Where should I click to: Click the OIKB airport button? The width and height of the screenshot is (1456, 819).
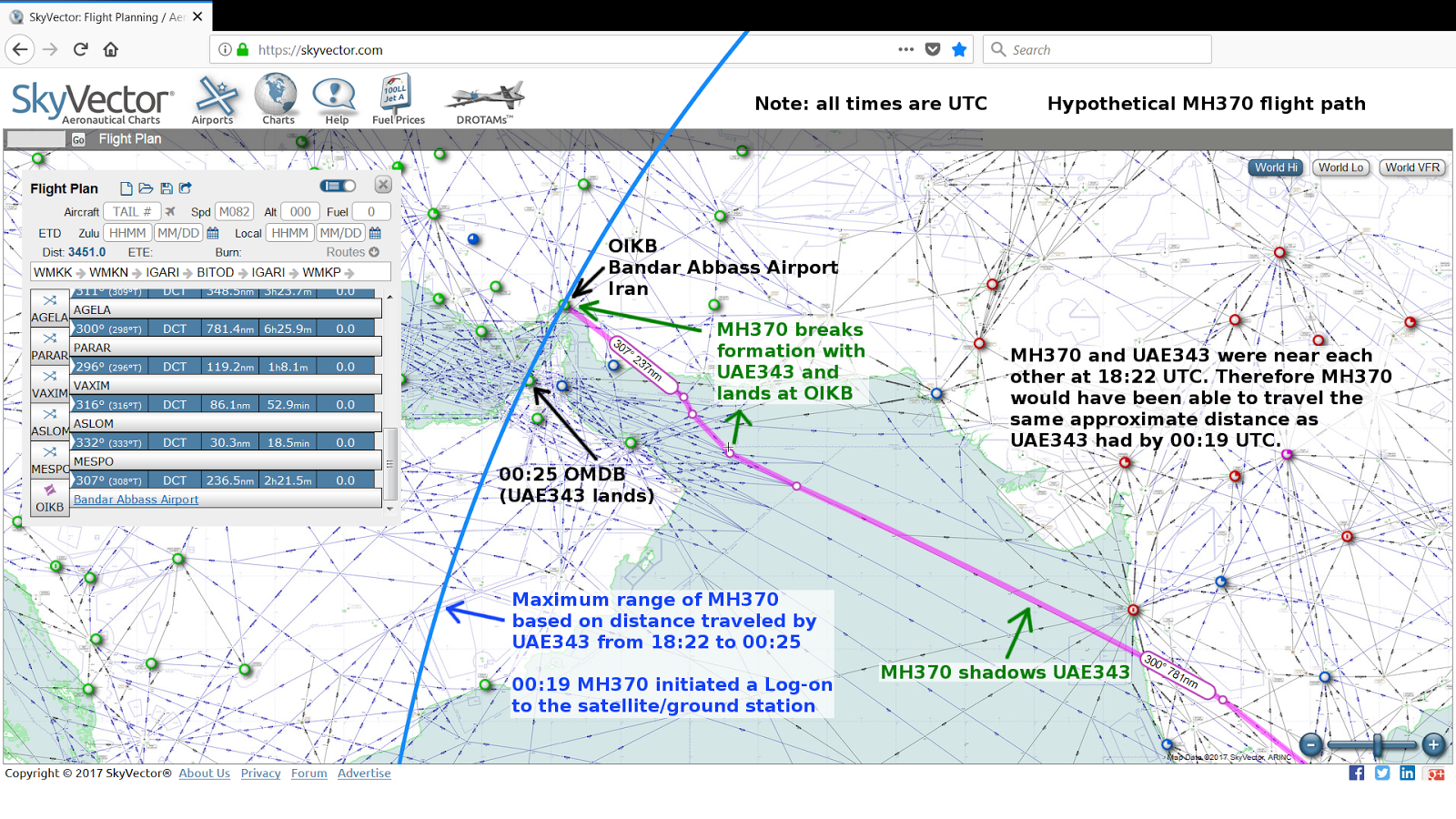tap(50, 498)
